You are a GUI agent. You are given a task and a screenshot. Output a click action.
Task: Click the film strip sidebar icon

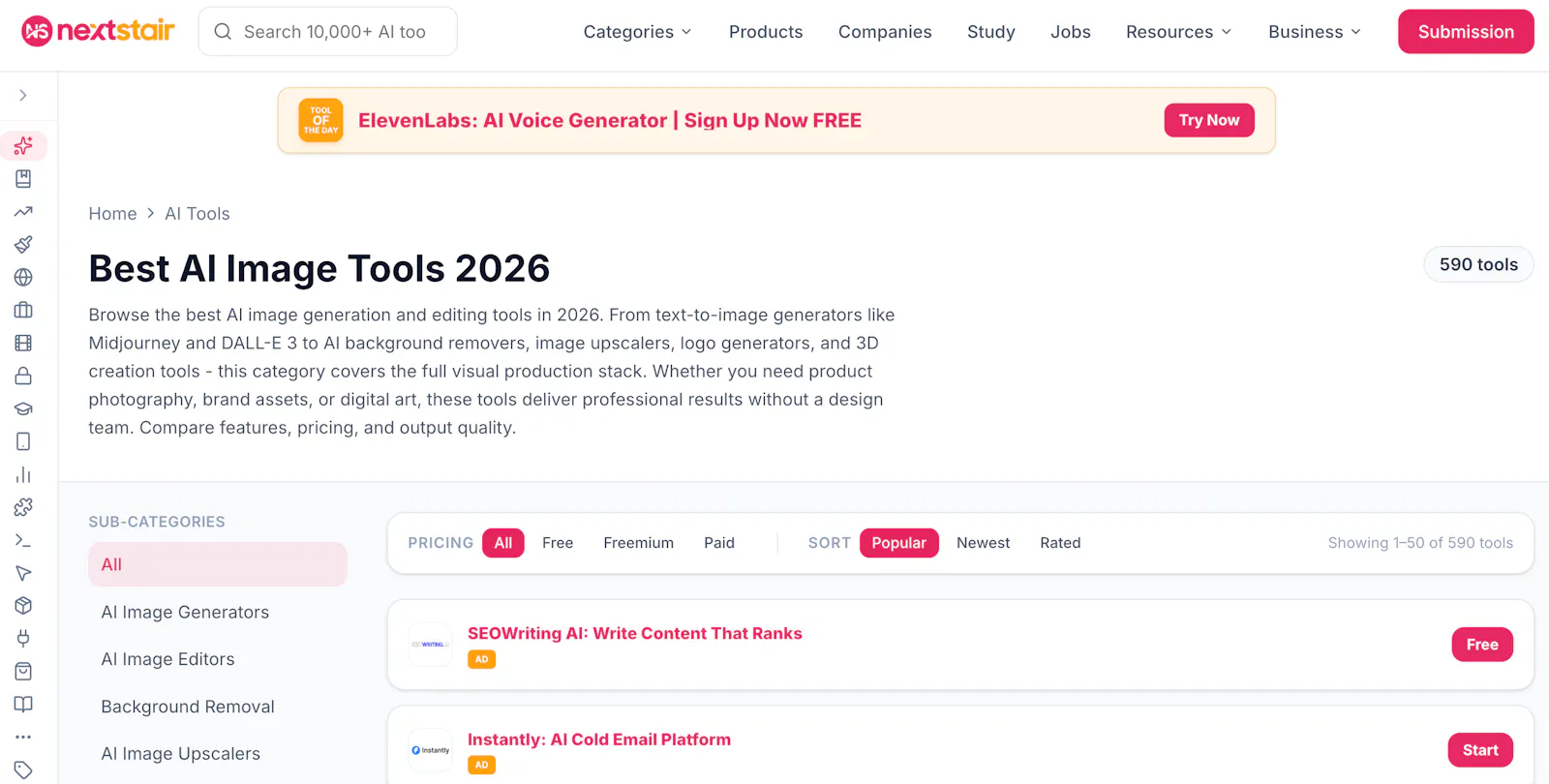point(23,343)
